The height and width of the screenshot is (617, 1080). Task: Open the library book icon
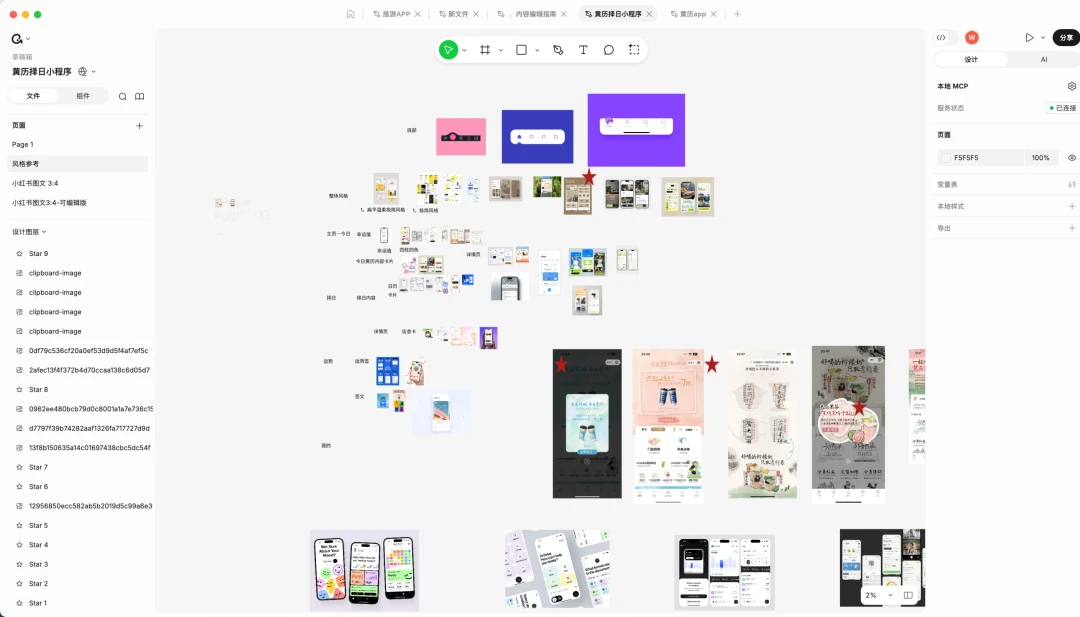(x=140, y=96)
